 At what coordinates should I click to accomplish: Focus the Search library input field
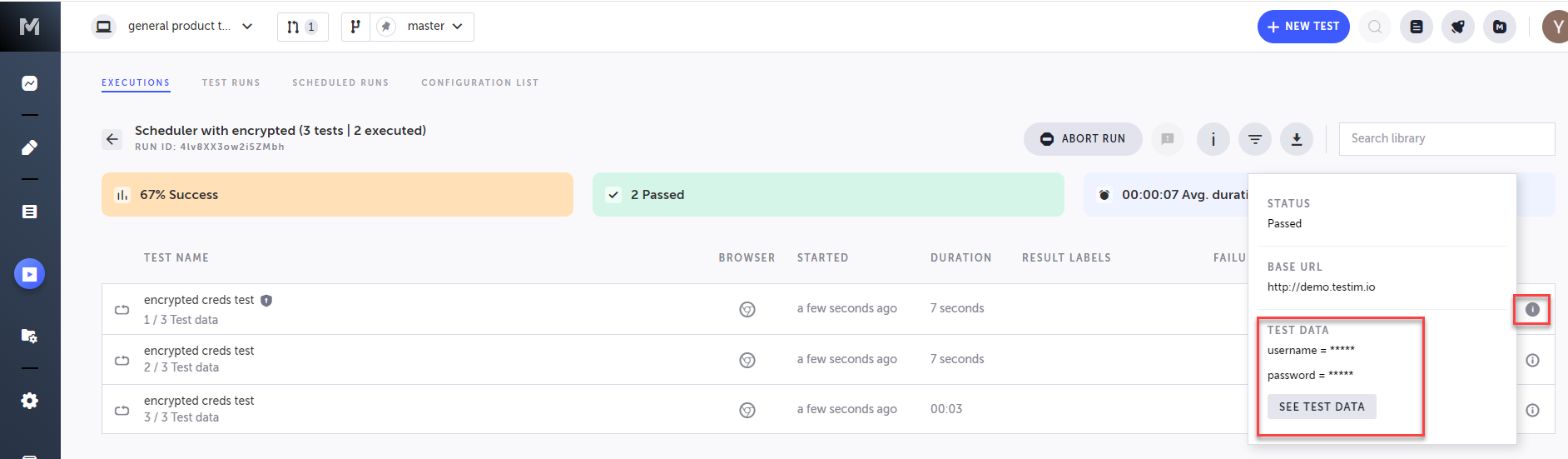tap(1446, 139)
